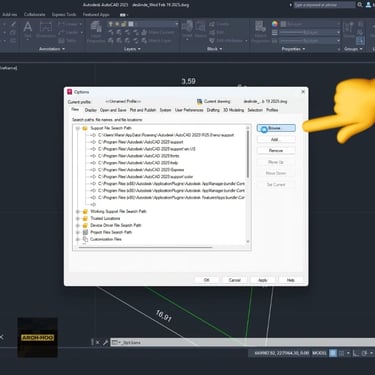
Task: Select Trusted Locations folder label
Action: 105,218
